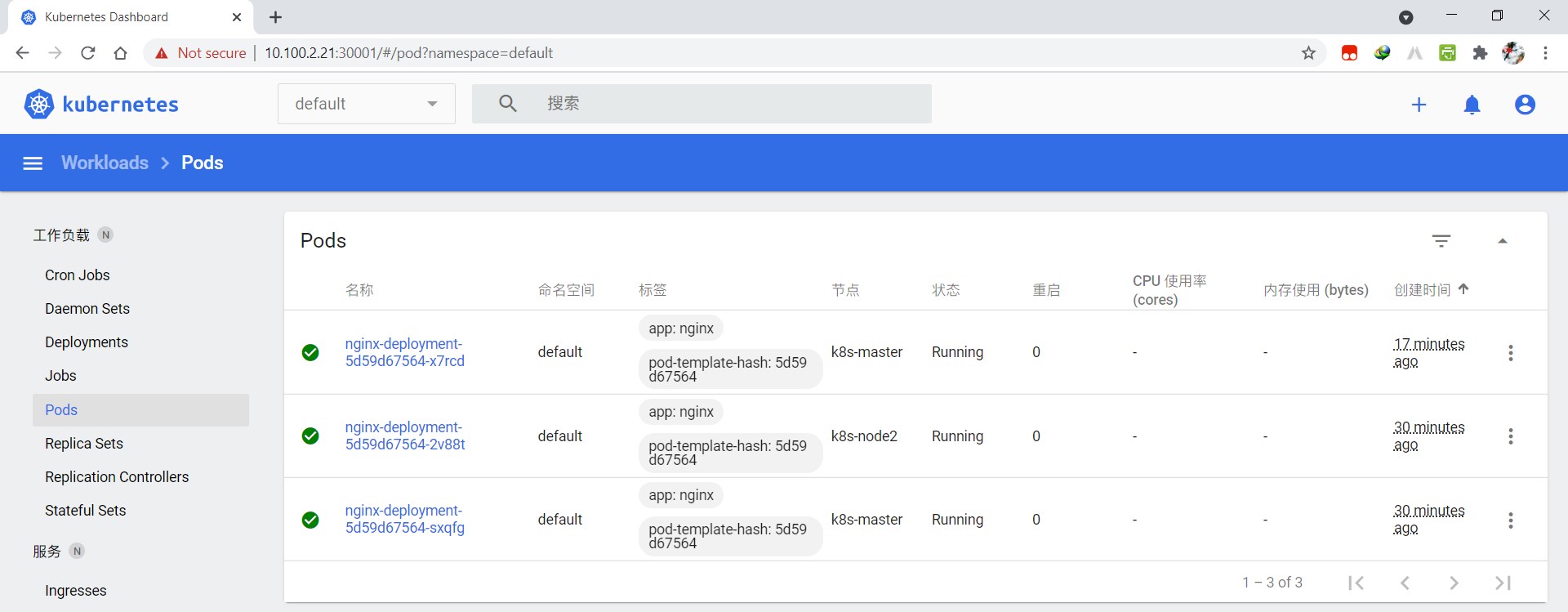1568x612 pixels.
Task: Click browser home icon
Action: [120, 53]
